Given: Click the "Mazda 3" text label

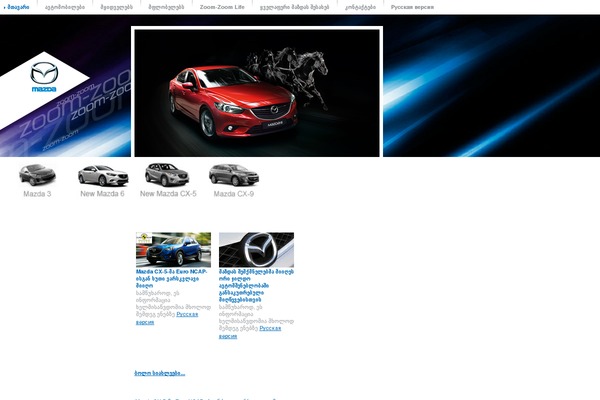Looking at the screenshot, I should 37,194.
